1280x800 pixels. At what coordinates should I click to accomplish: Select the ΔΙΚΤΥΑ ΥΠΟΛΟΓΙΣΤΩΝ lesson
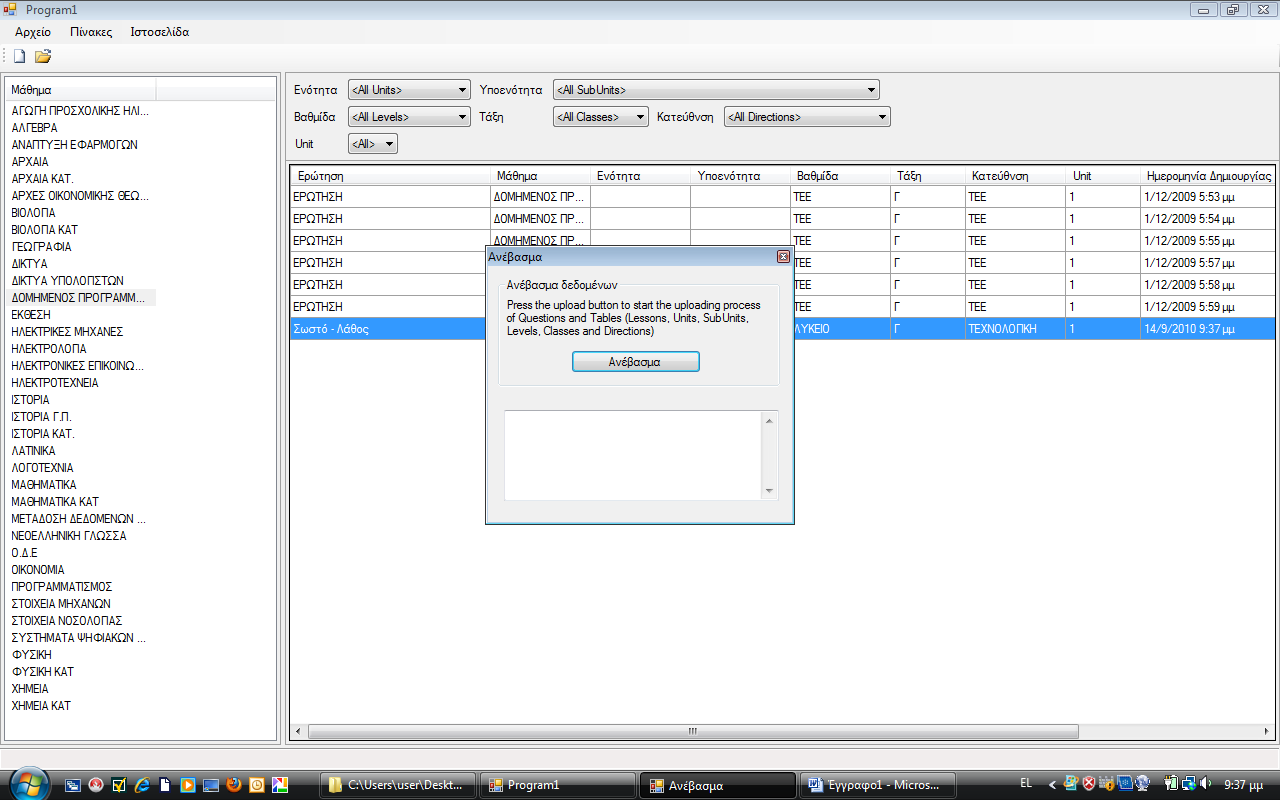point(68,281)
